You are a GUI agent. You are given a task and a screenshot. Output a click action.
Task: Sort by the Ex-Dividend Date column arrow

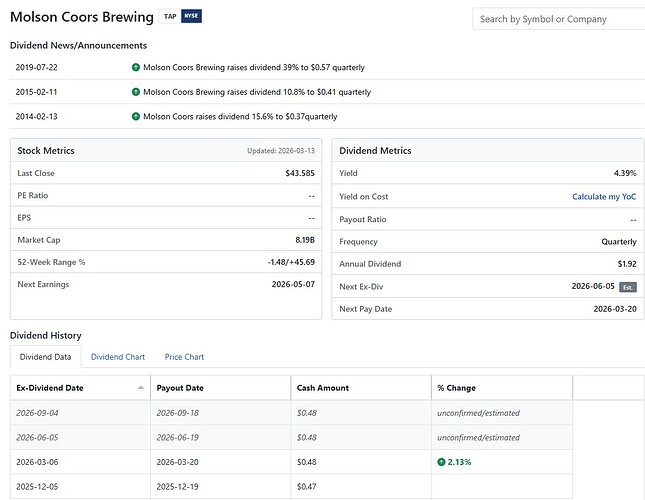click(x=141, y=388)
